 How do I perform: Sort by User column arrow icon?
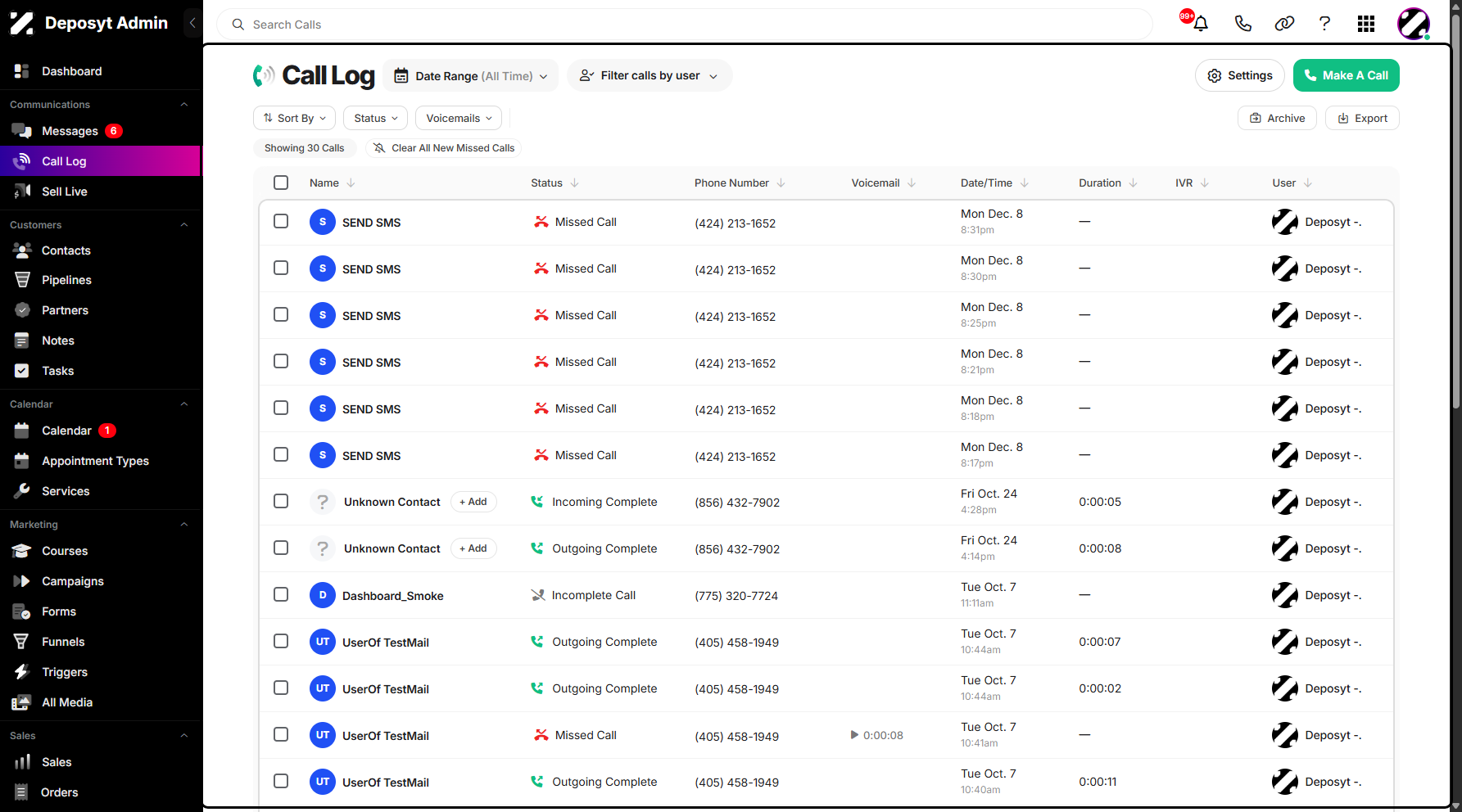coord(1308,183)
